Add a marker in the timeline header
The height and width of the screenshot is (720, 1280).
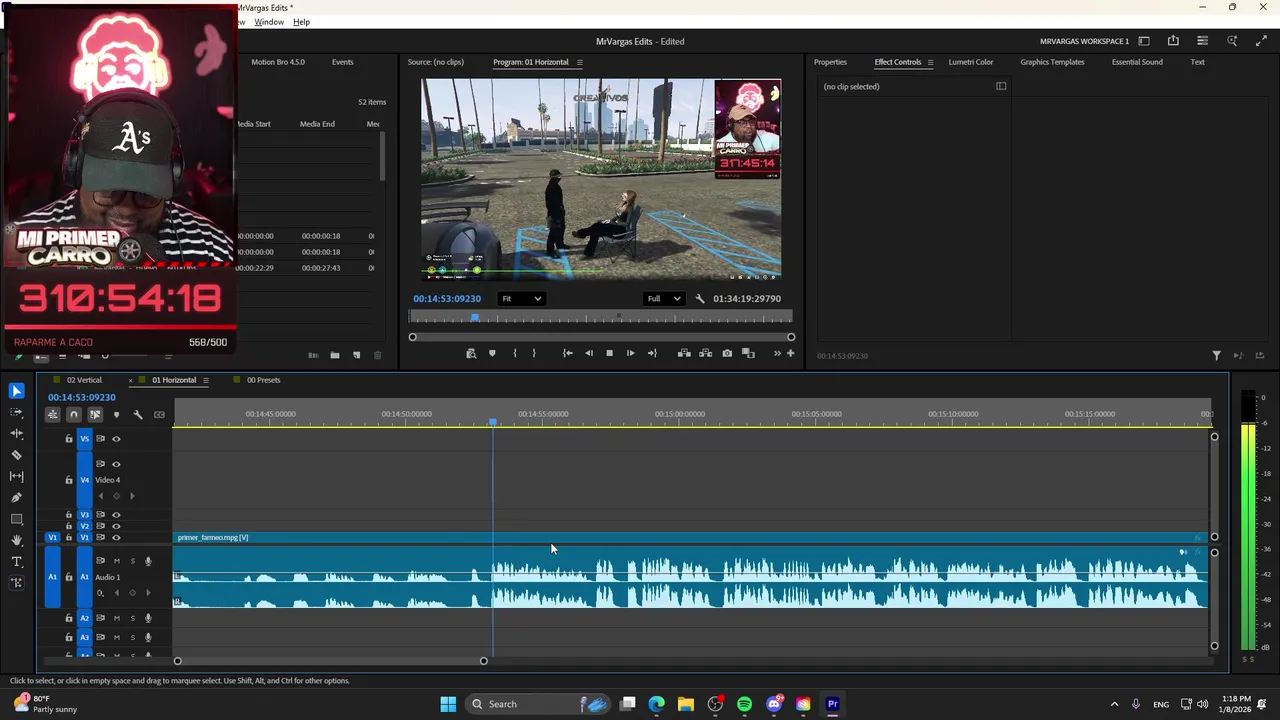point(116,415)
